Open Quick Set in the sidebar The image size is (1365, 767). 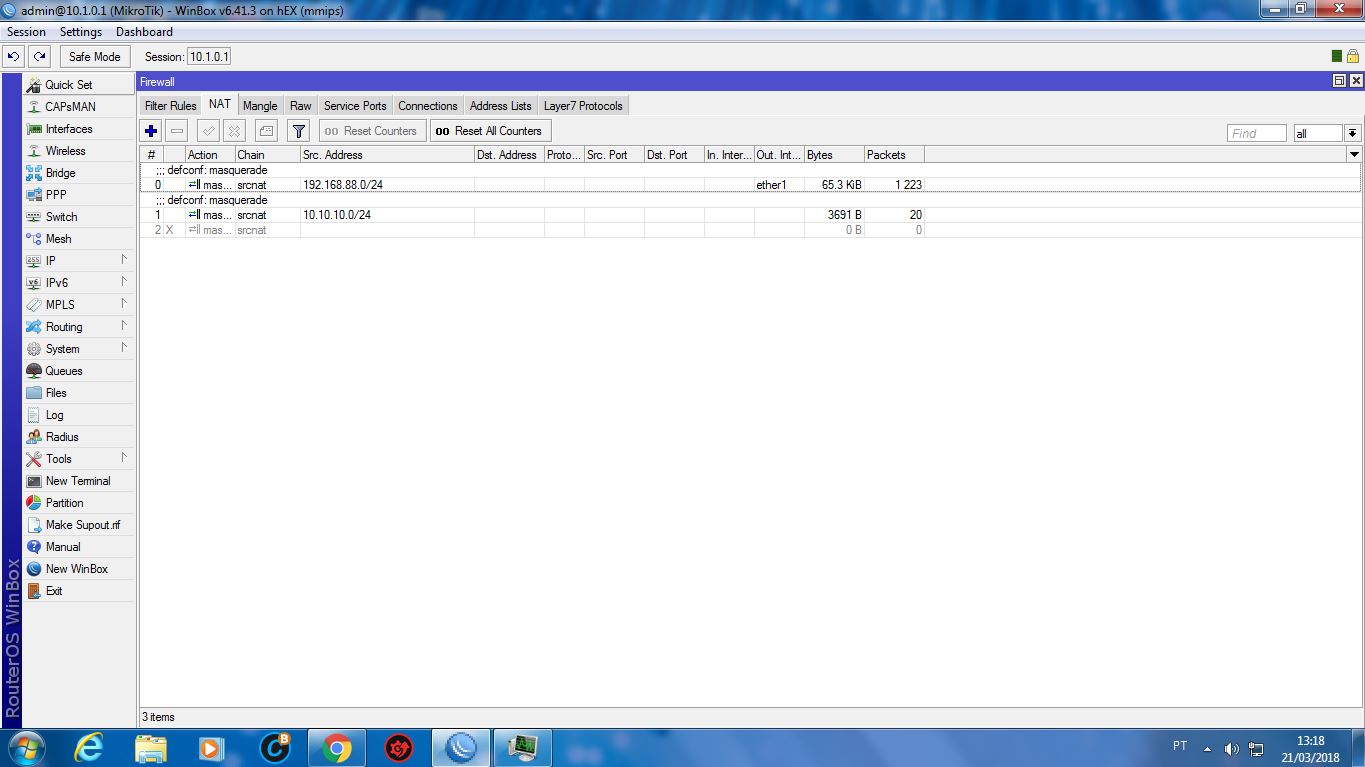[x=79, y=85]
